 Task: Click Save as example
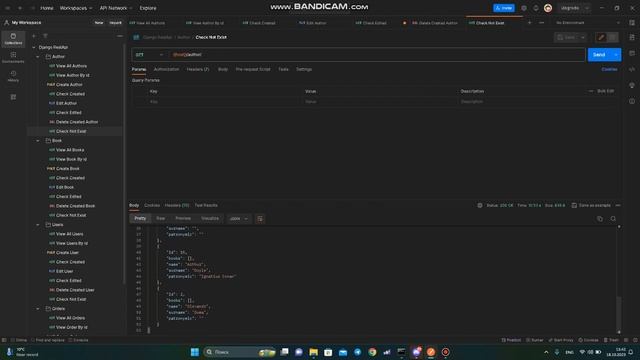591,205
